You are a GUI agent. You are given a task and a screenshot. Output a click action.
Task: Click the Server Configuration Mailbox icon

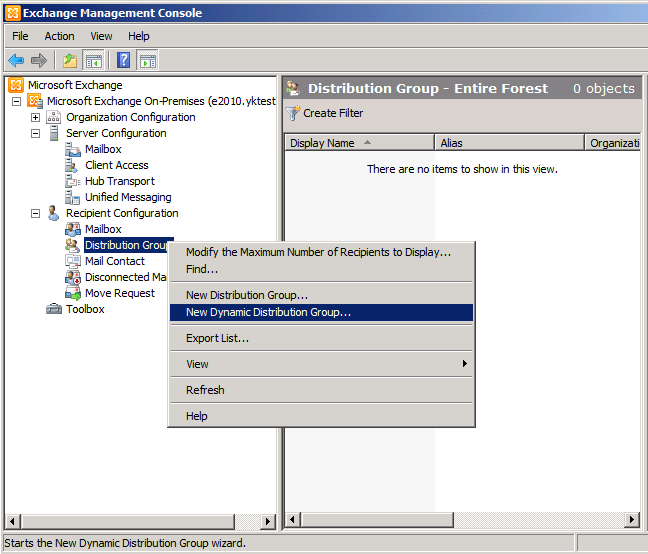point(73,149)
